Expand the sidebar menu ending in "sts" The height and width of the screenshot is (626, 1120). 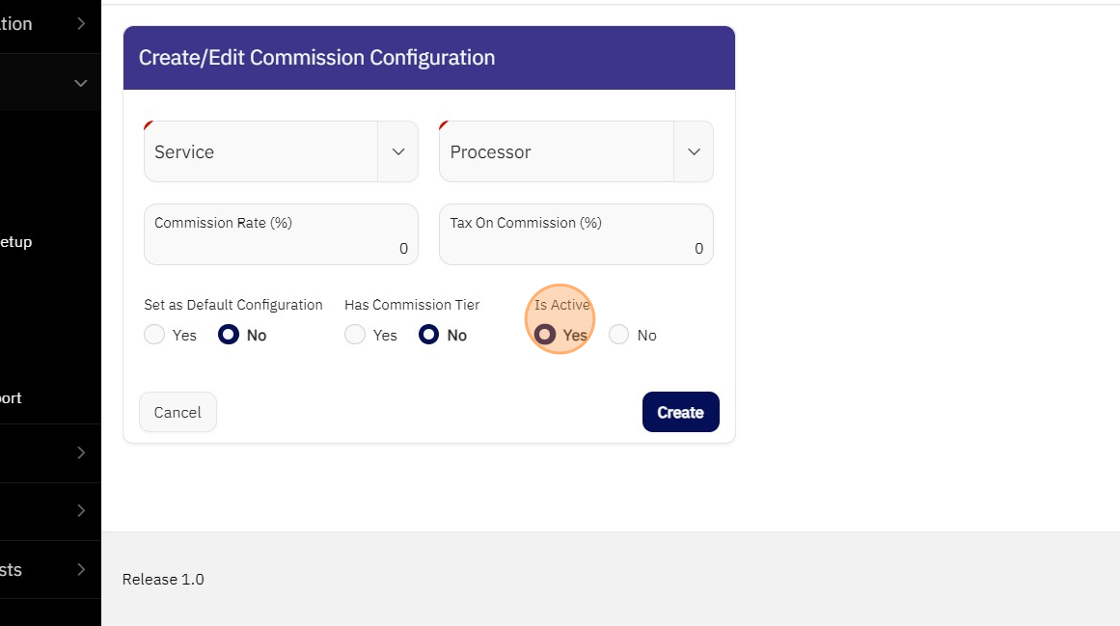coord(81,570)
